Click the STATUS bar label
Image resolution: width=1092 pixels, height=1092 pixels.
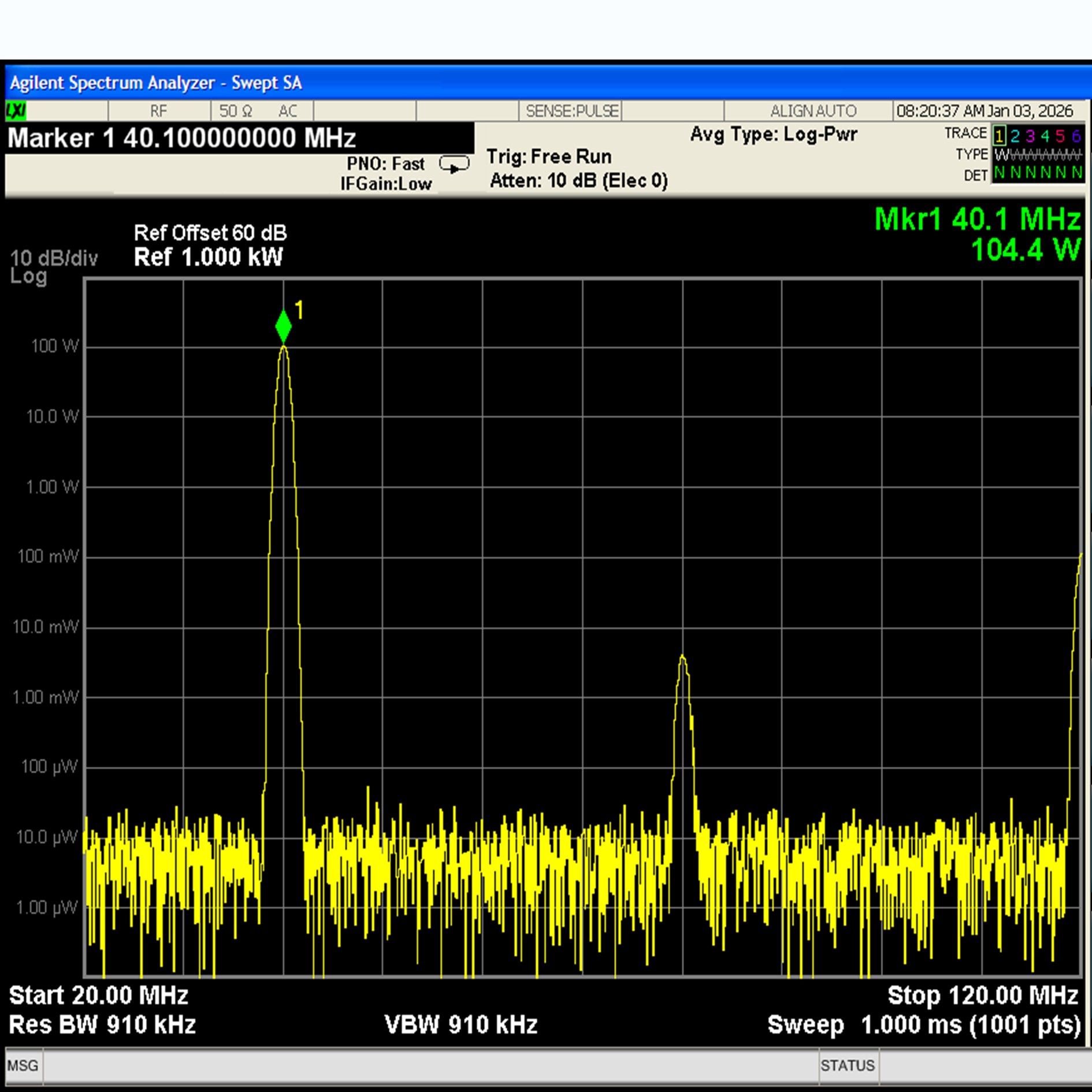[x=848, y=1065]
